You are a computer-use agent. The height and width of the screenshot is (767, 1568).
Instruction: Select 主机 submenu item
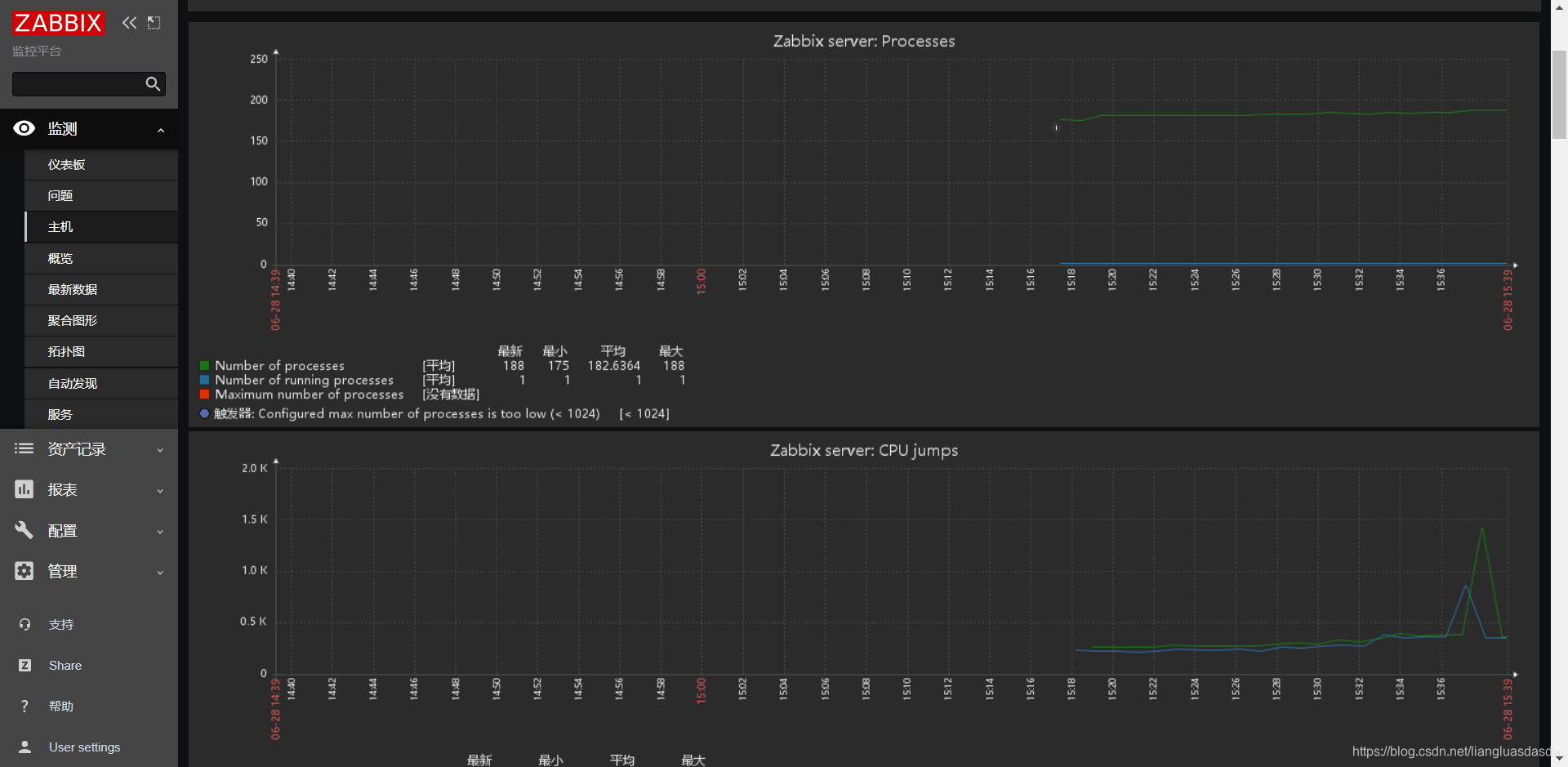click(x=101, y=227)
